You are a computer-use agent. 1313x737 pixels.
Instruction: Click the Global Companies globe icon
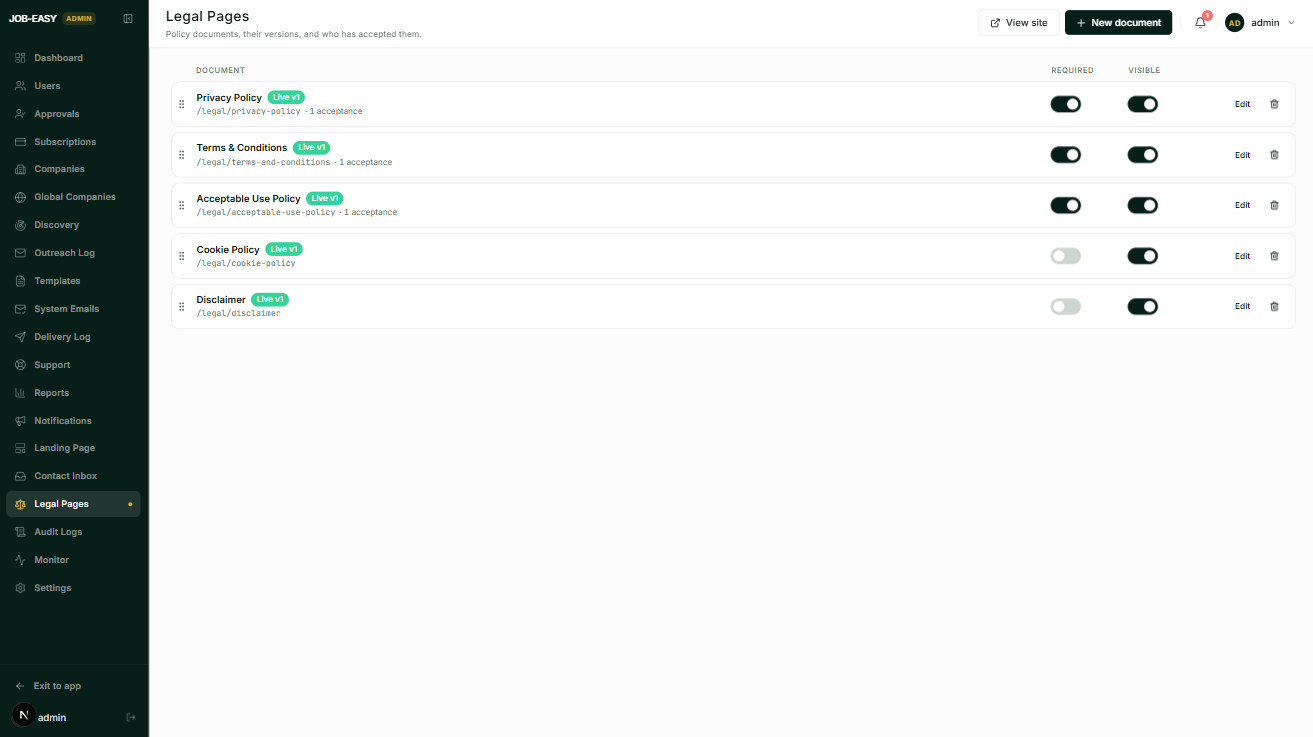(20, 197)
